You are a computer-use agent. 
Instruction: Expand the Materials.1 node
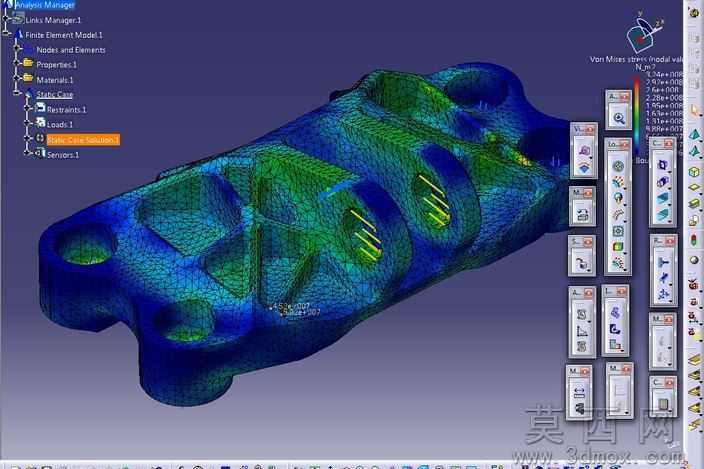(x=17, y=78)
